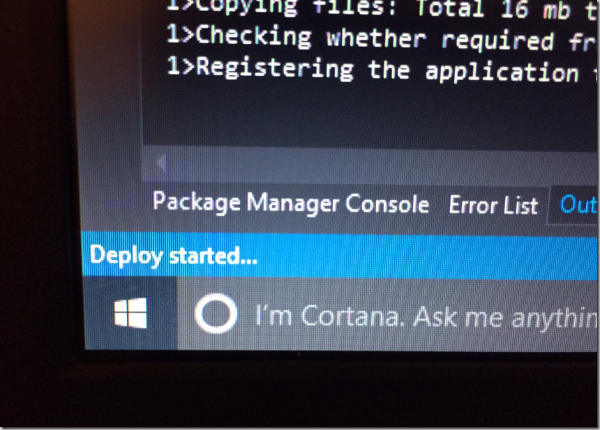Screen dimensions: 600x430
Task: Switch to the Package Manager Console tab
Action: click(x=291, y=203)
